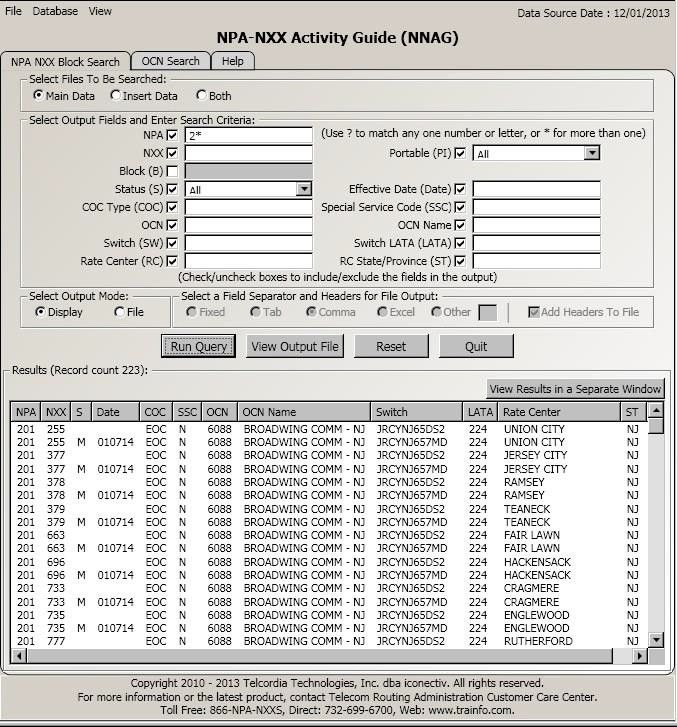Open the Status dropdown arrow

point(304,189)
